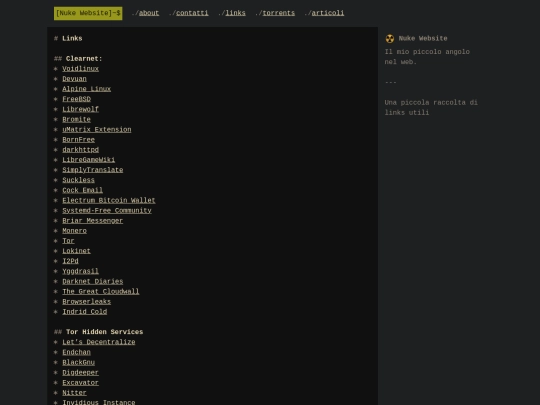Open the Briar Messenger link
The image size is (540, 405).
93,221
